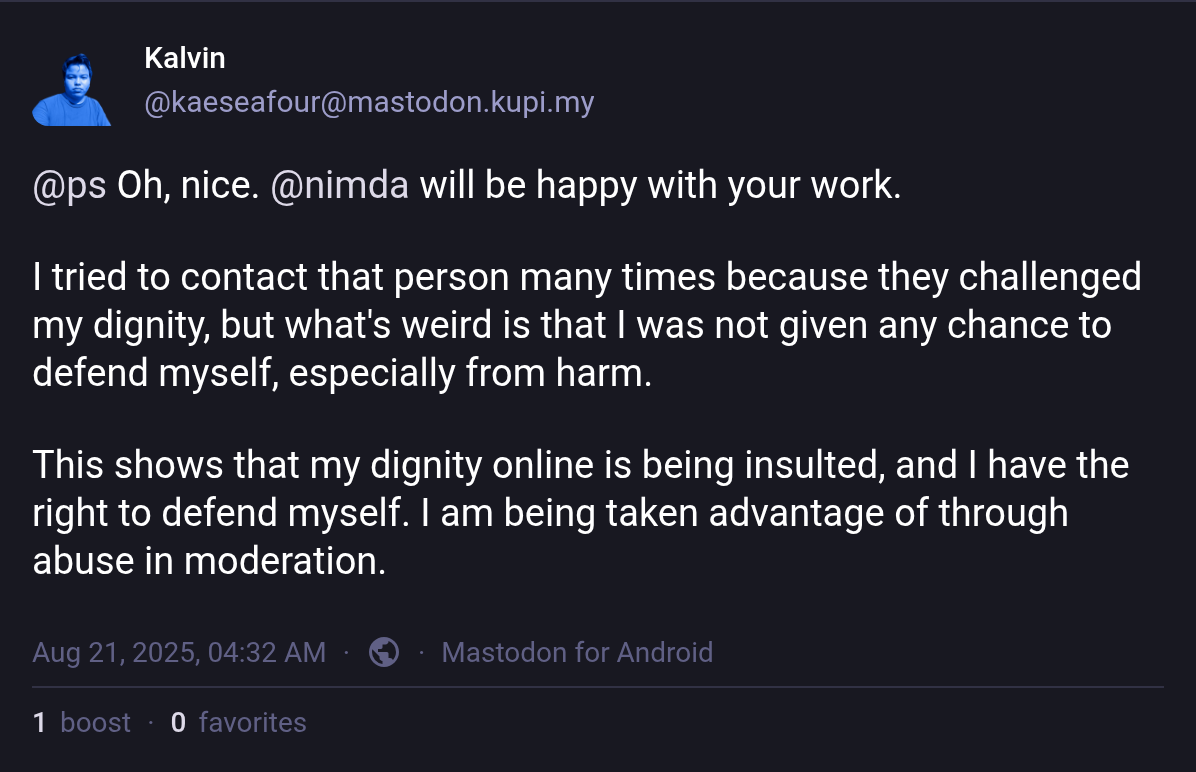Click the favorites label text
The image size is (1196, 772).
click(252, 722)
